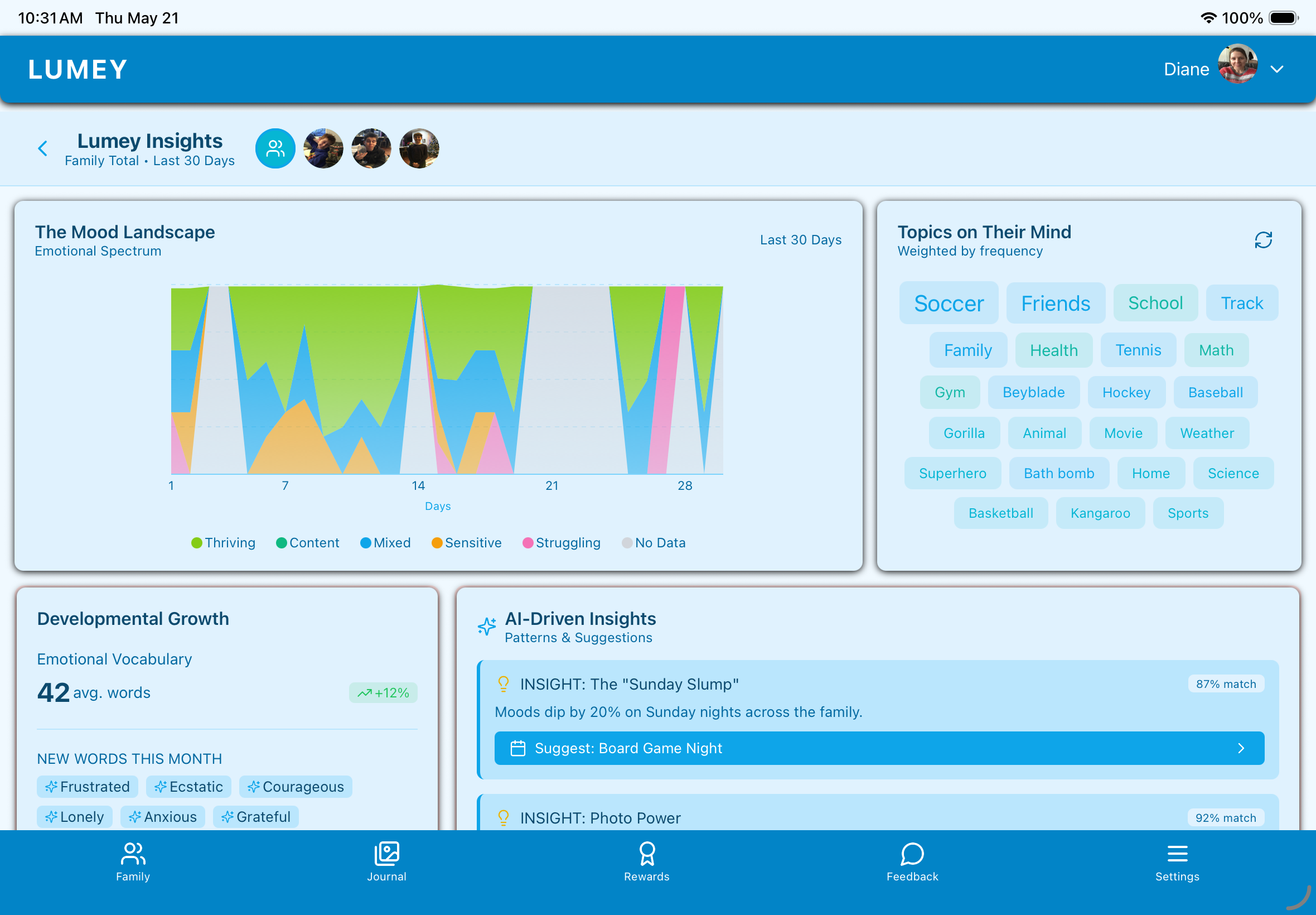The height and width of the screenshot is (915, 1316).
Task: Click the chevron on Board Game Night suggestion
Action: pos(1241,748)
